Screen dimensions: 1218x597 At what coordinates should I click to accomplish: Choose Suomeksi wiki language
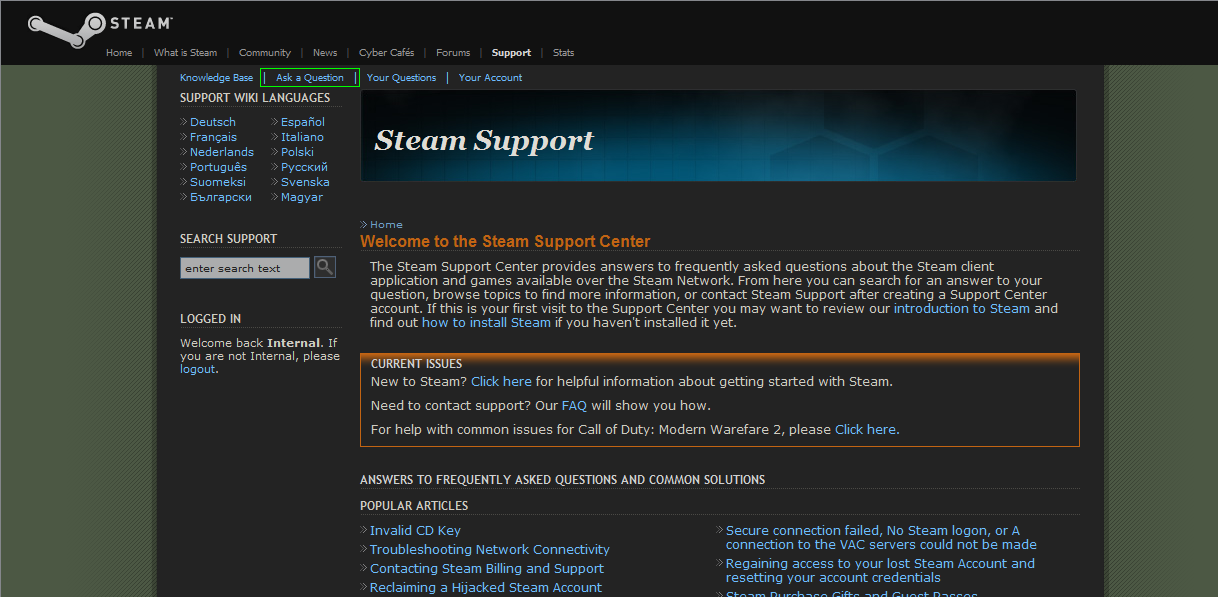pyautogui.click(x=218, y=182)
